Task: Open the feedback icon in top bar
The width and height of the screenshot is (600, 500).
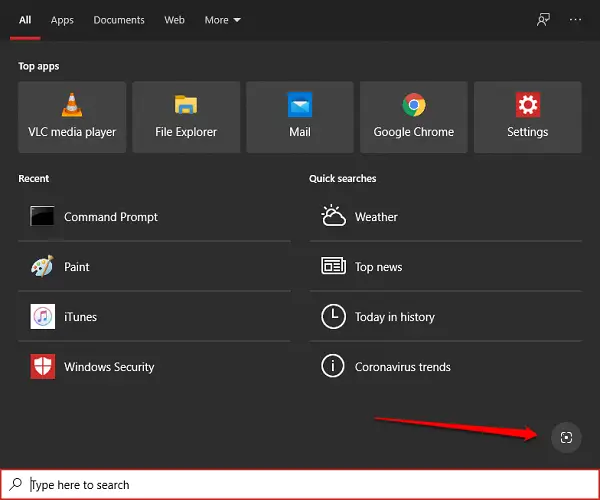Action: point(543,20)
